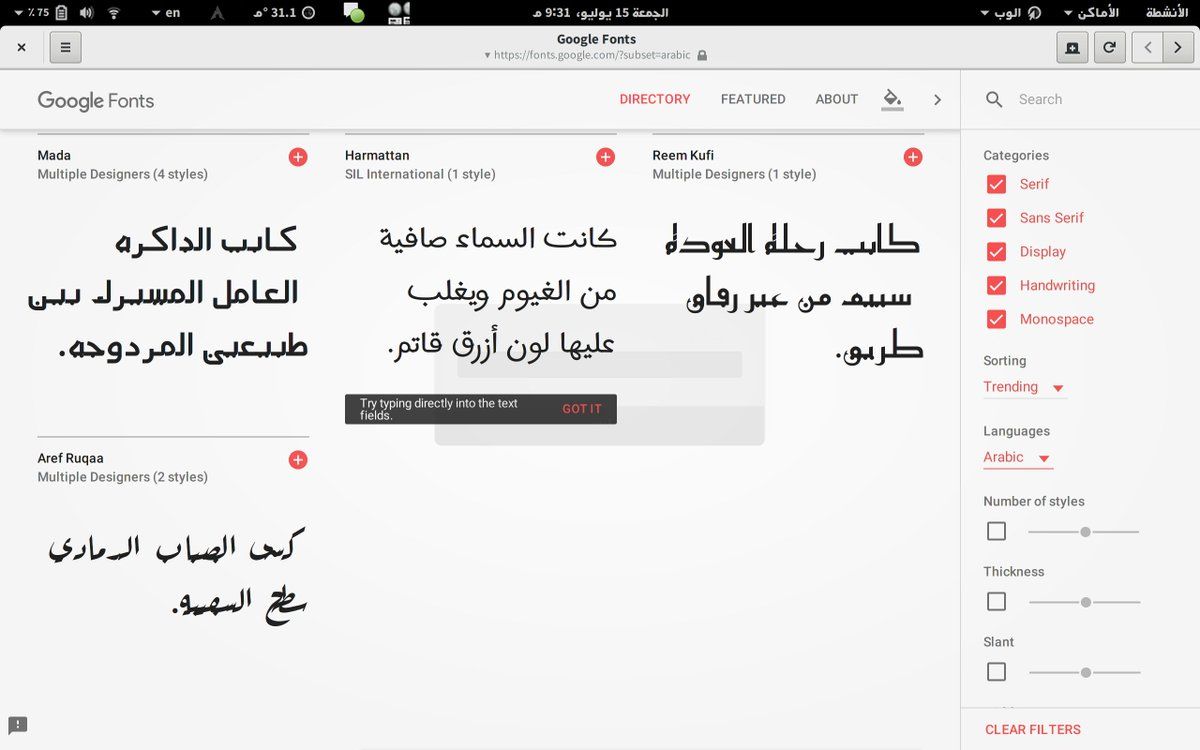Open the الأنشطة activities overview
Image resolution: width=1200 pixels, height=750 pixels.
[x=1167, y=13]
